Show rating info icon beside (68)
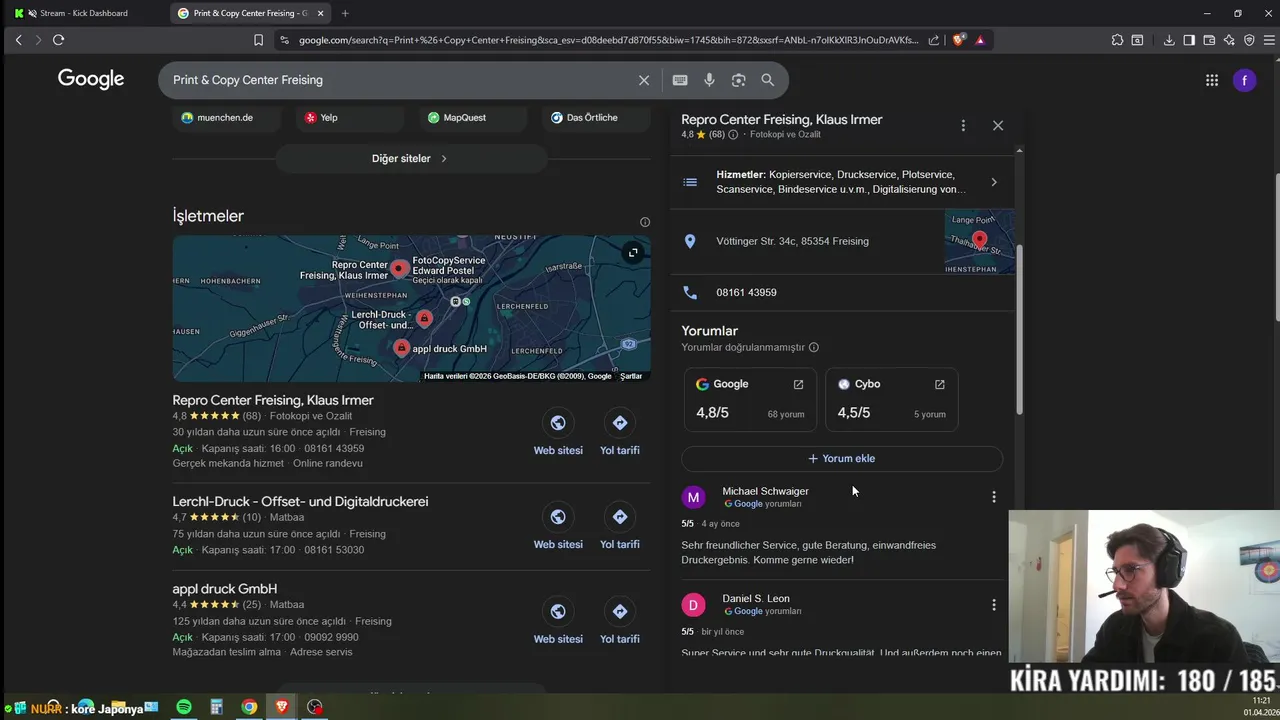1280x720 pixels. [x=733, y=135]
